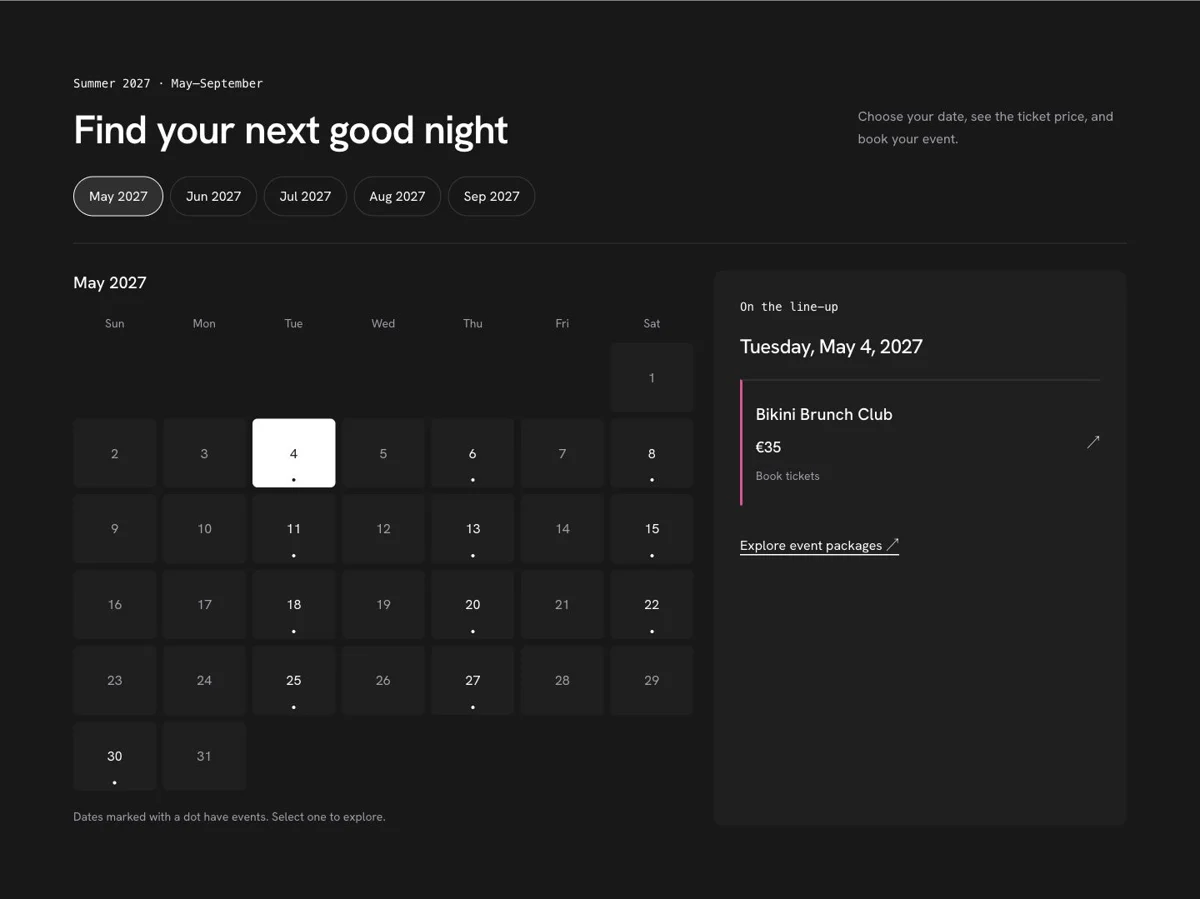Click the On the line-up label
Image resolution: width=1200 pixels, height=899 pixels.
tap(789, 307)
